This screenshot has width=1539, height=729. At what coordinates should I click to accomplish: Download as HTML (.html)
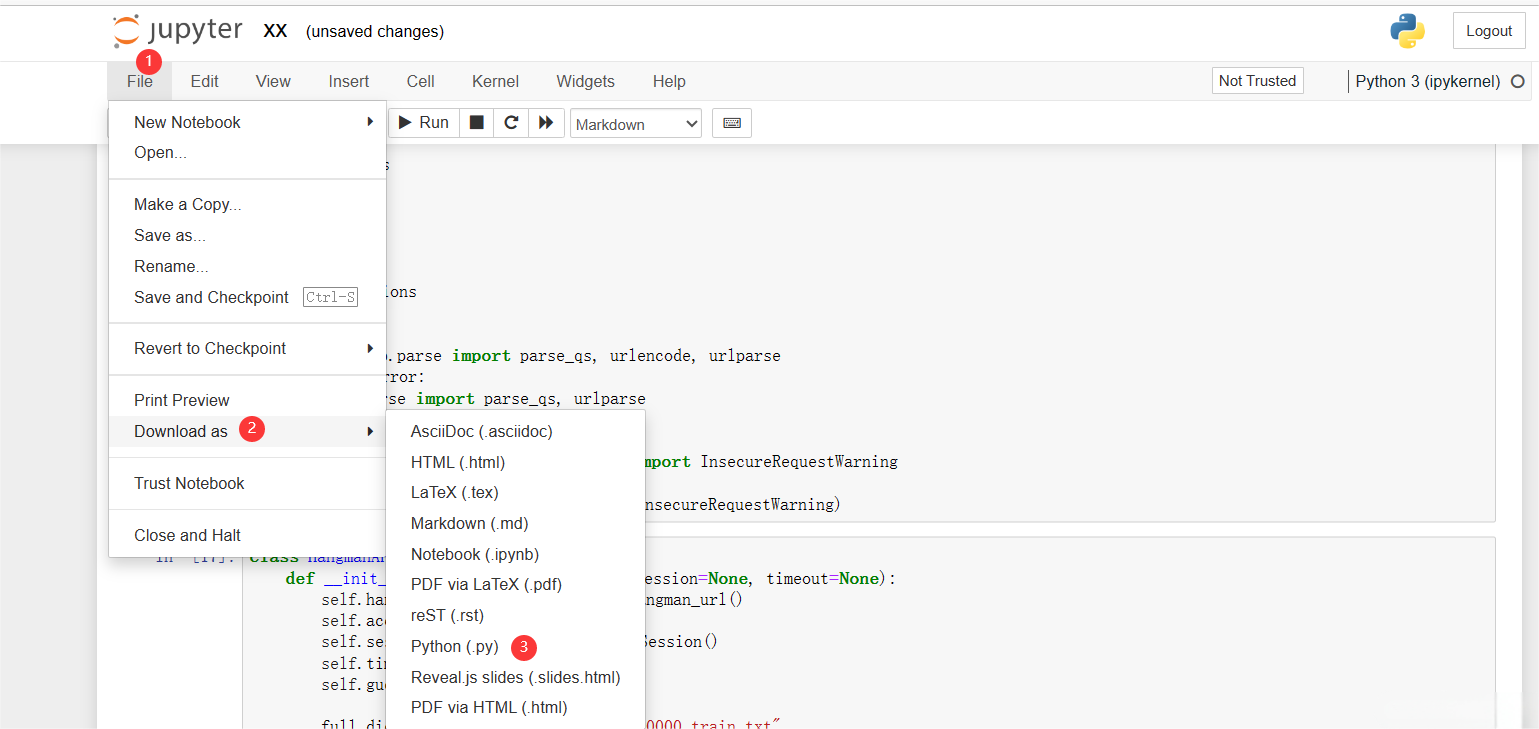pos(516,462)
